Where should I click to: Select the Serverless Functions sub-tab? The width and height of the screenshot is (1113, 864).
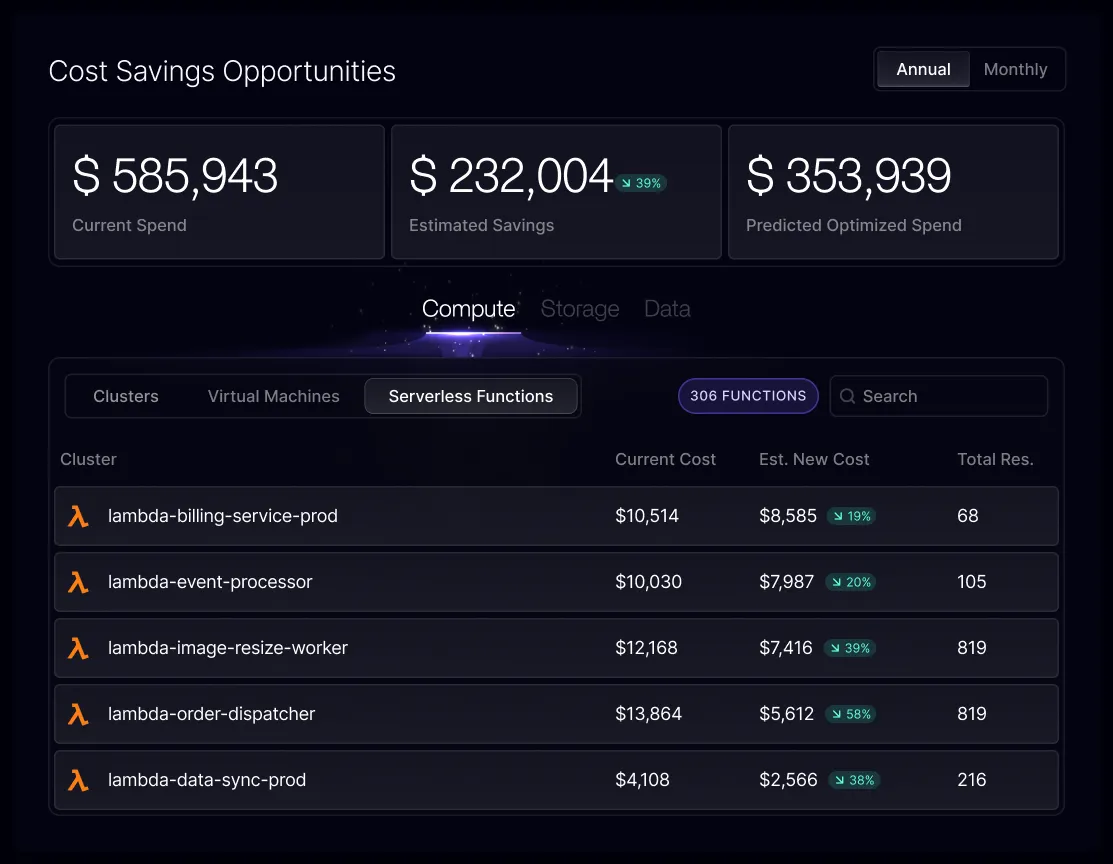click(x=471, y=396)
